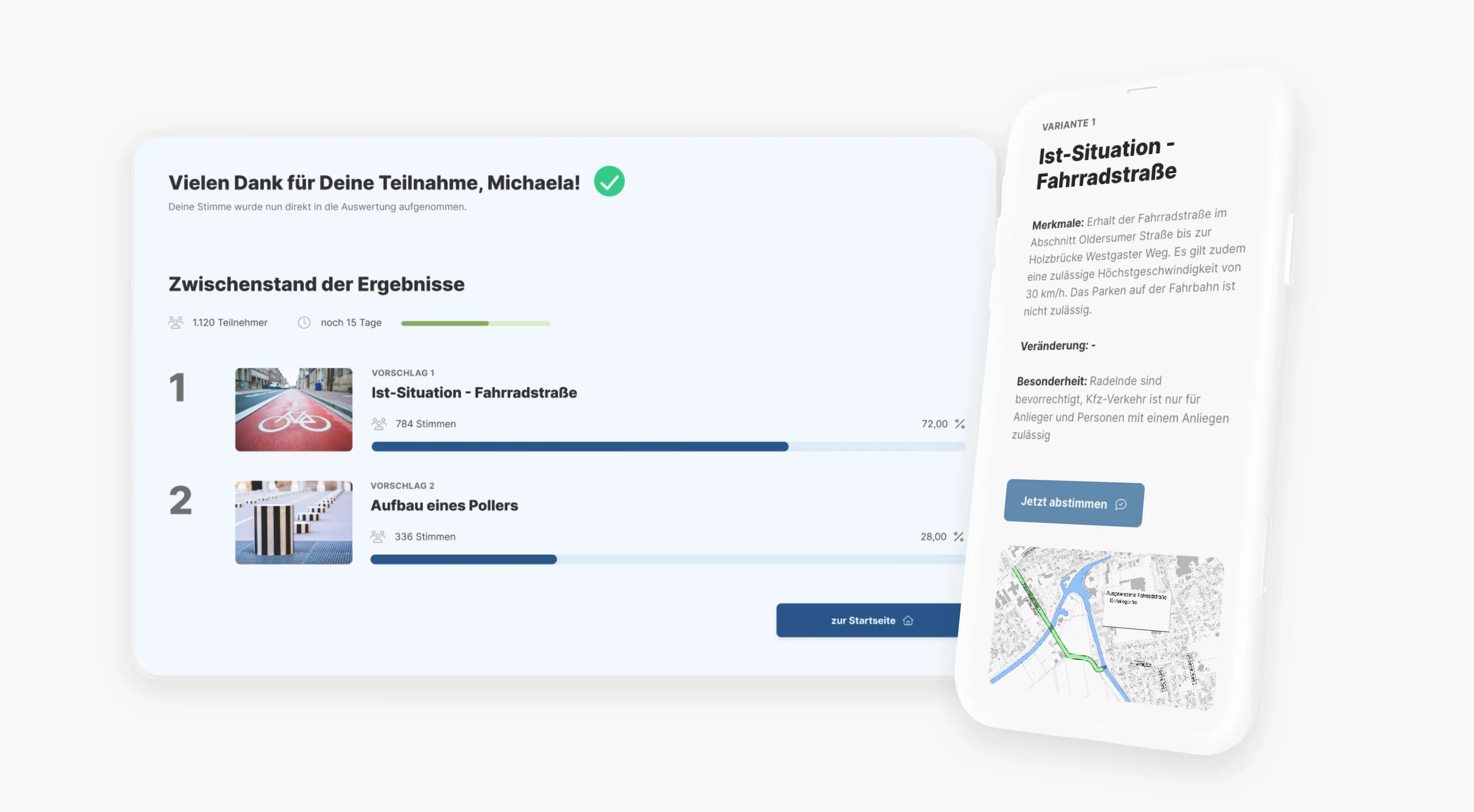Image resolution: width=1474 pixels, height=812 pixels.
Task: Click the Vielen Dank für Deine Teilnahme heading
Action: click(374, 182)
